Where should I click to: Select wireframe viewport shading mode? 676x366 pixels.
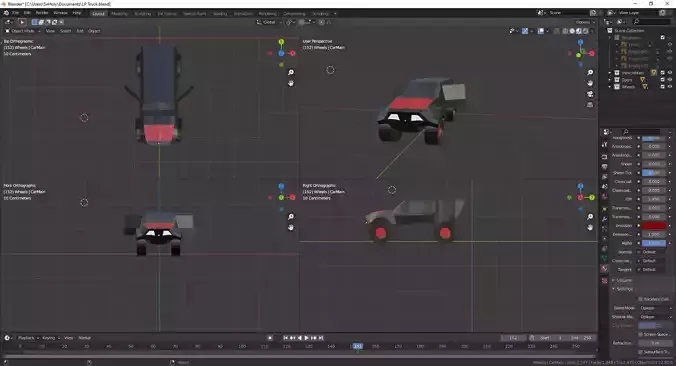565,31
